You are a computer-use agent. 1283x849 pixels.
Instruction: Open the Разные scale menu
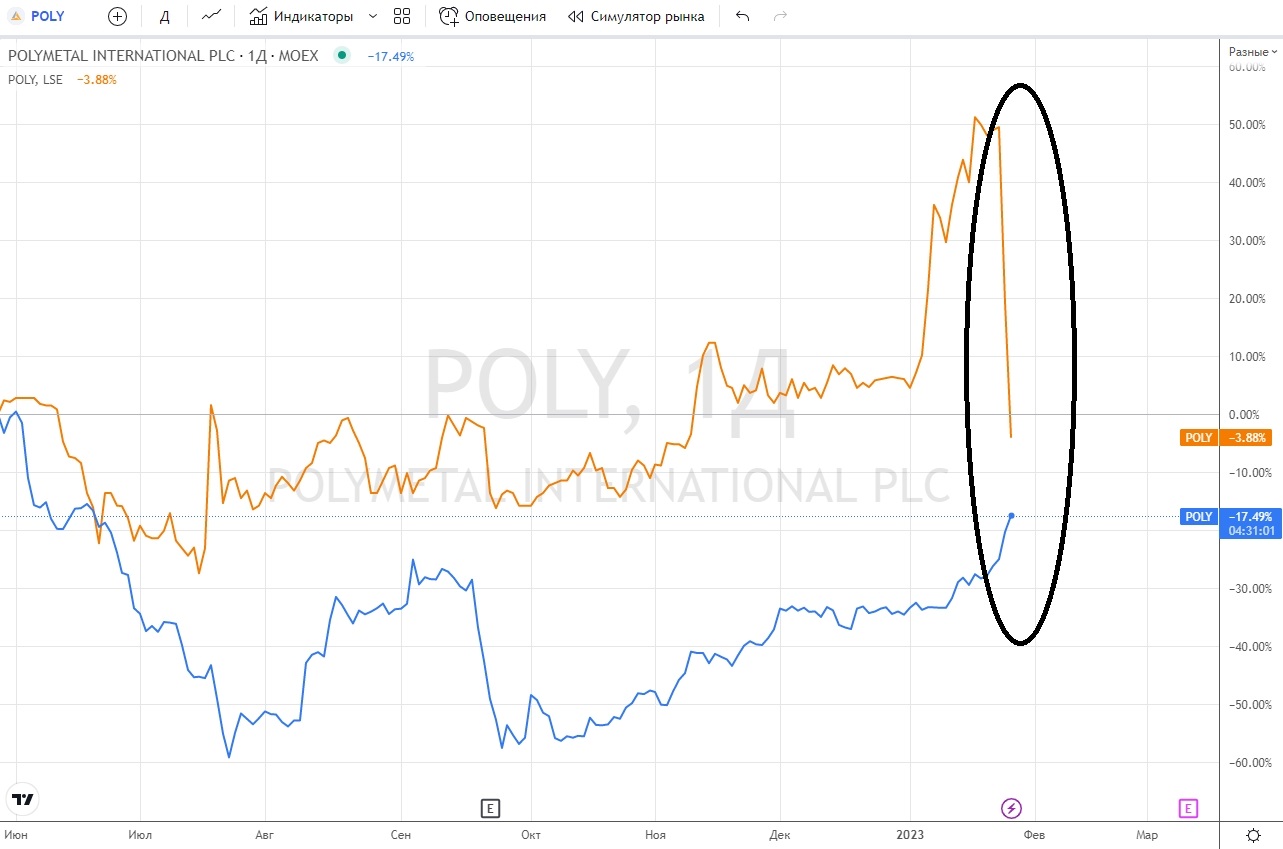pos(1253,51)
